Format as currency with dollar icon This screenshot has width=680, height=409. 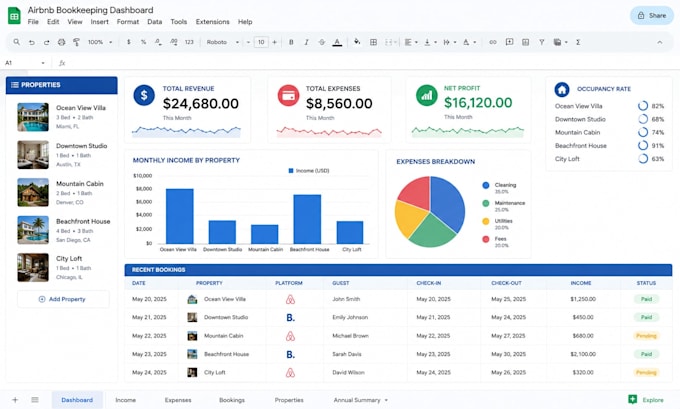point(128,42)
